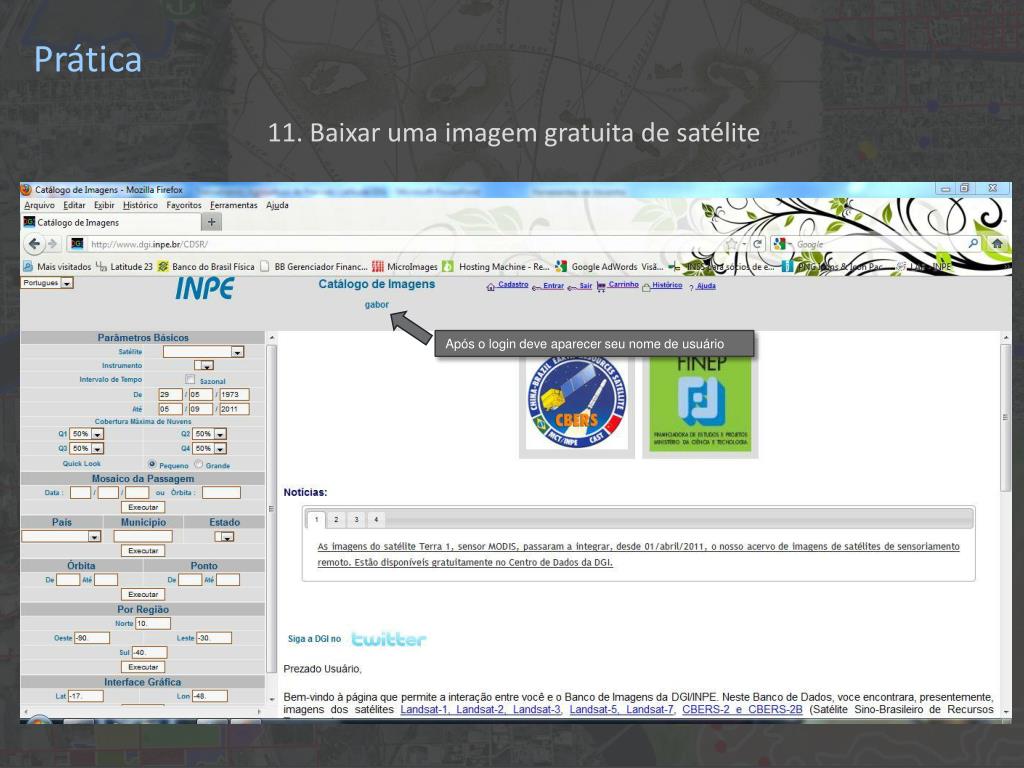Open the Firefox home page icon

coord(997,244)
